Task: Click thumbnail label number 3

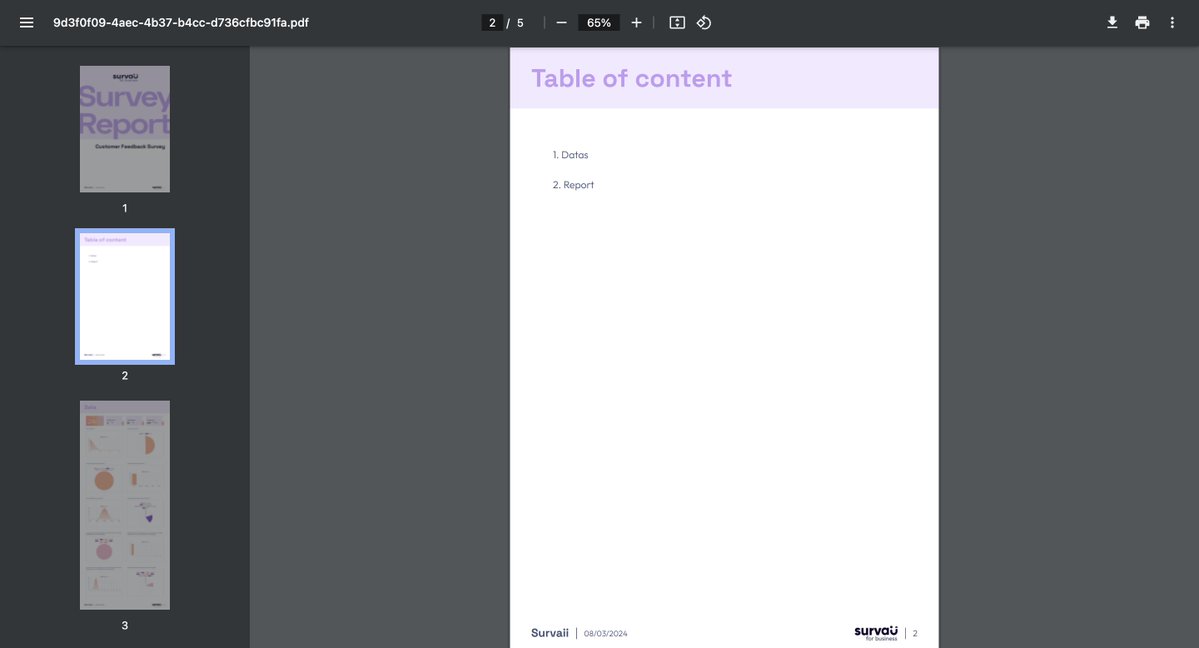Action: click(x=125, y=626)
